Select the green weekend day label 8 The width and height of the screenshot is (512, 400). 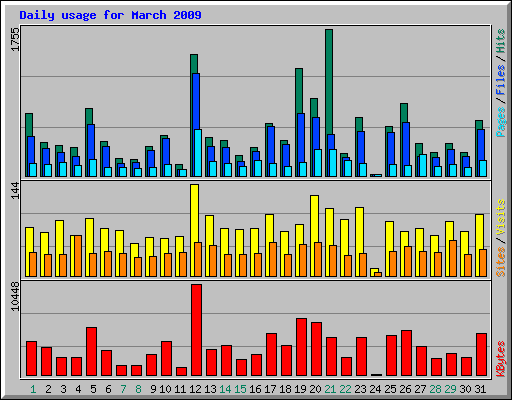click(x=138, y=389)
